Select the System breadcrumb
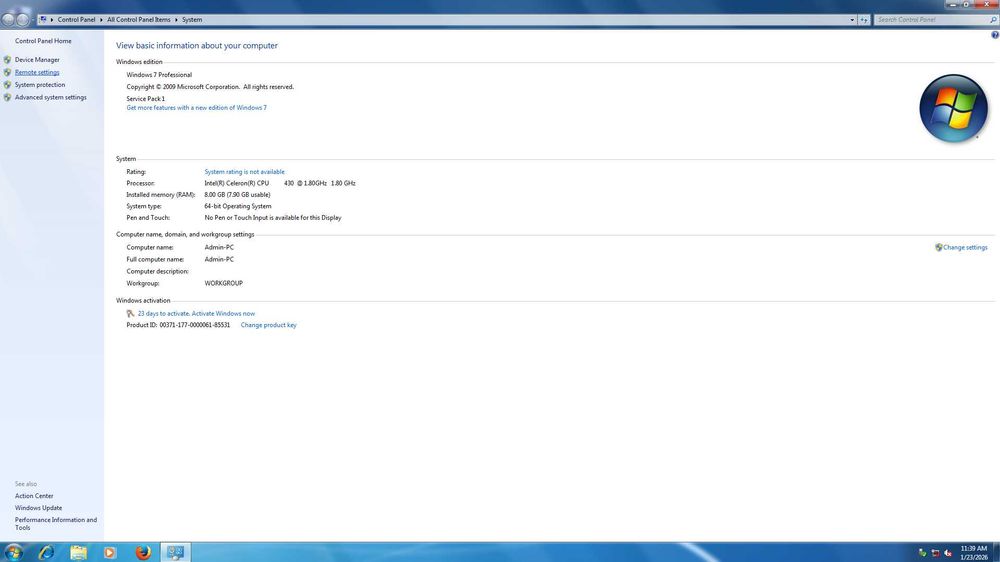This screenshot has height=562, width=1000. pos(192,20)
